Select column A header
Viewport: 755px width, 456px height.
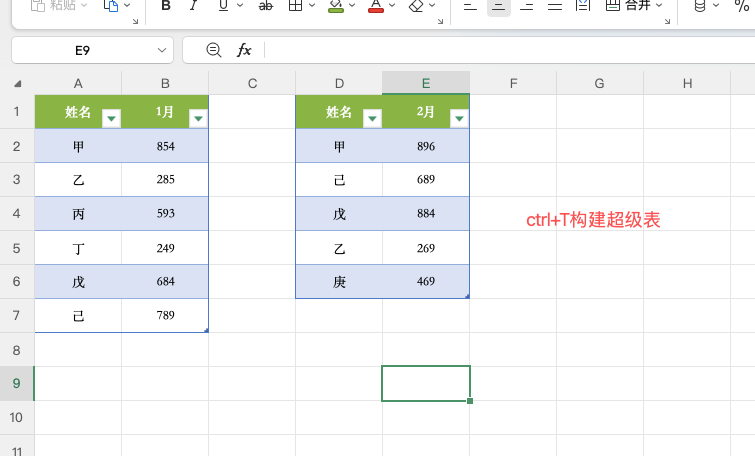click(78, 83)
